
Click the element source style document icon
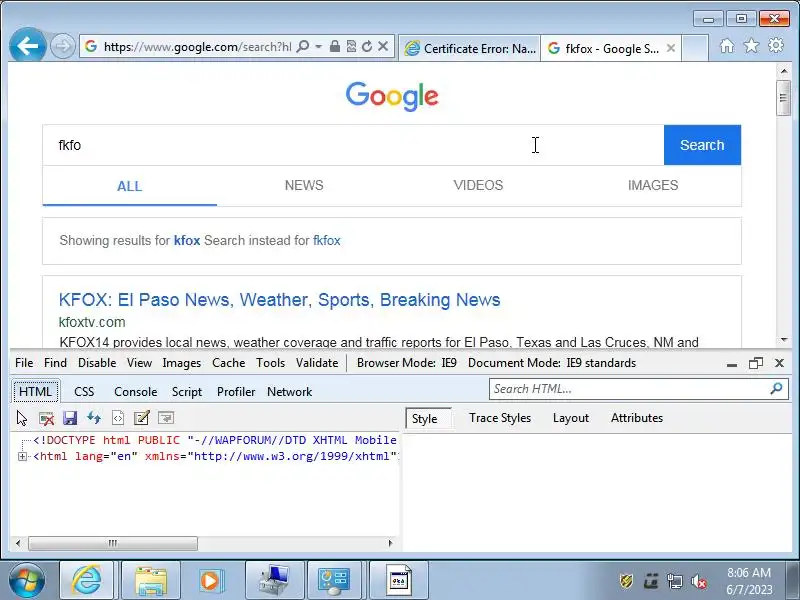[118, 418]
